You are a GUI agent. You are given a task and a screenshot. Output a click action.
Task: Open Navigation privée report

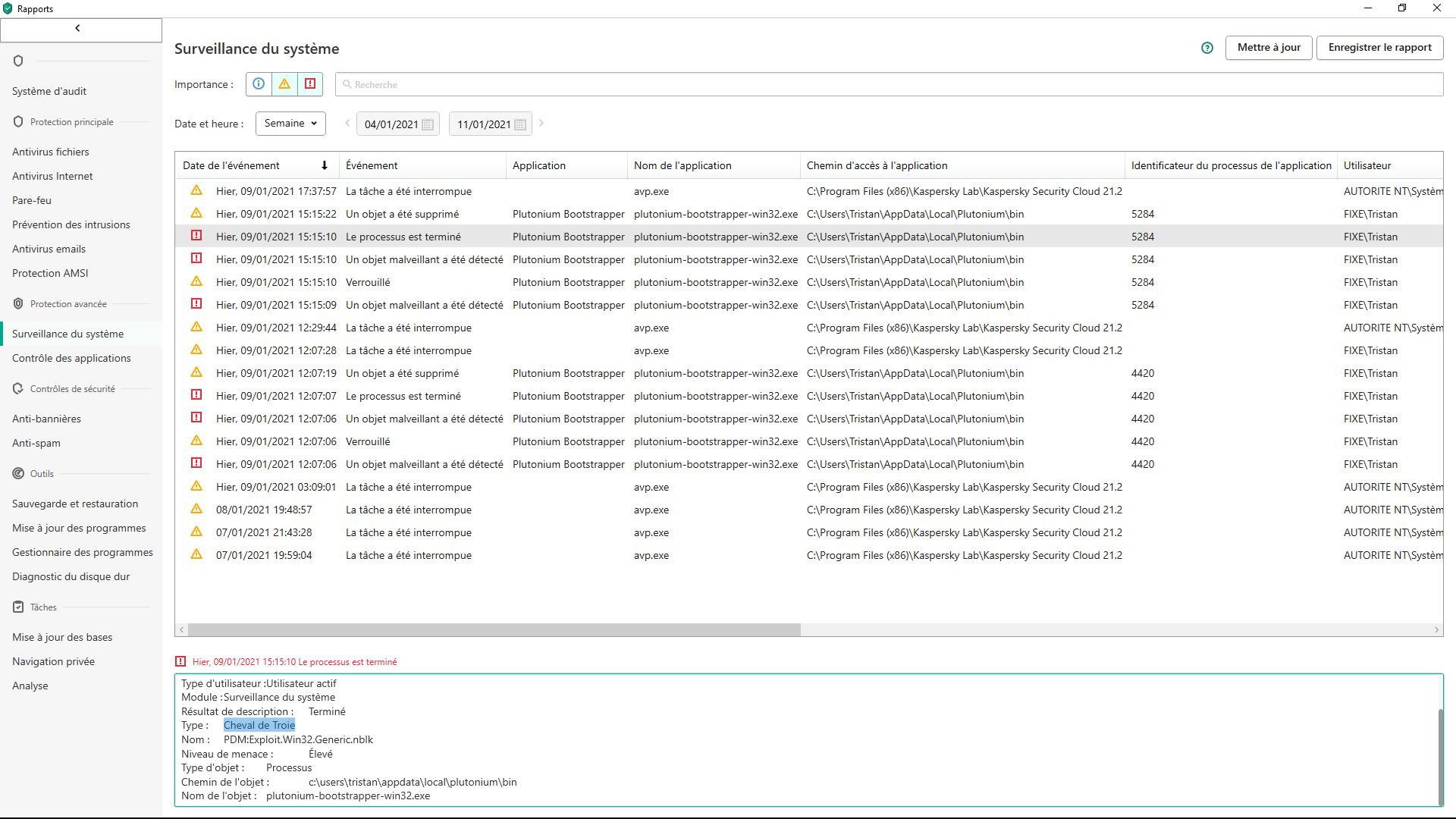tap(53, 661)
